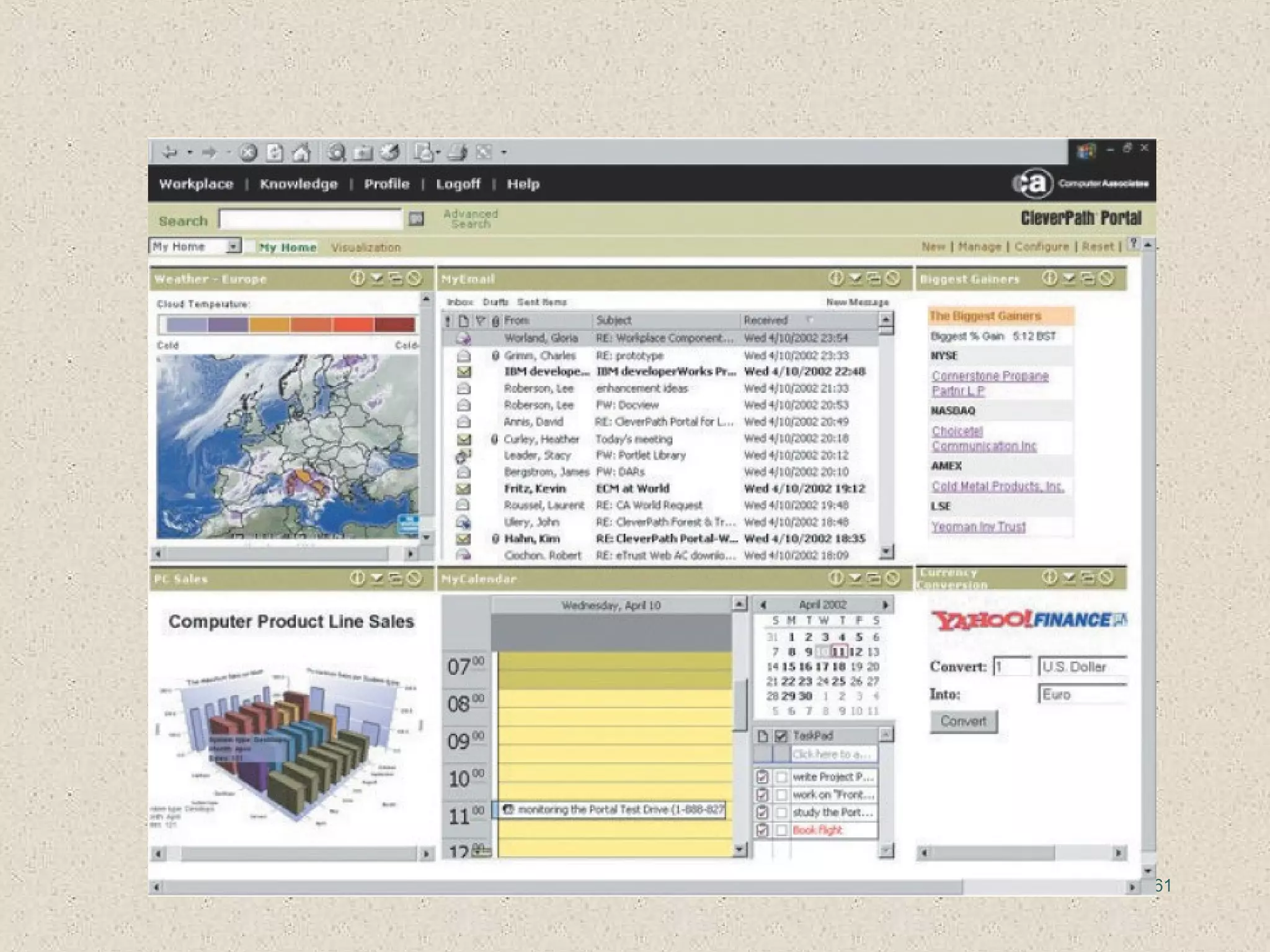The height and width of the screenshot is (952, 1270).
Task: Open the Workplace menu
Action: point(196,183)
